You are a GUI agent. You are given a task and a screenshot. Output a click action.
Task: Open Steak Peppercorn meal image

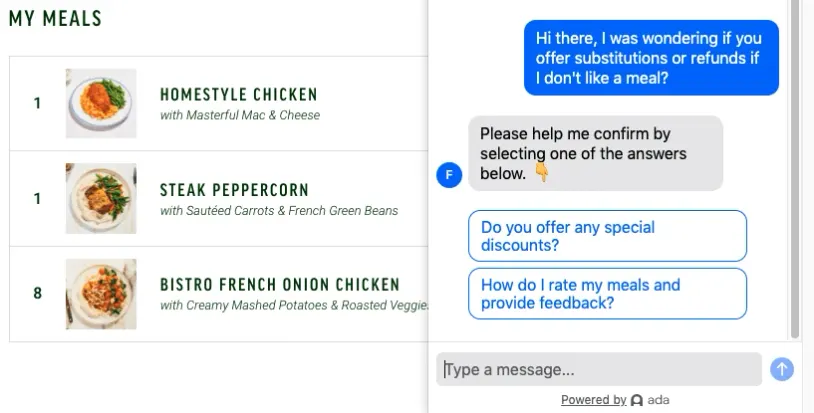(101, 198)
